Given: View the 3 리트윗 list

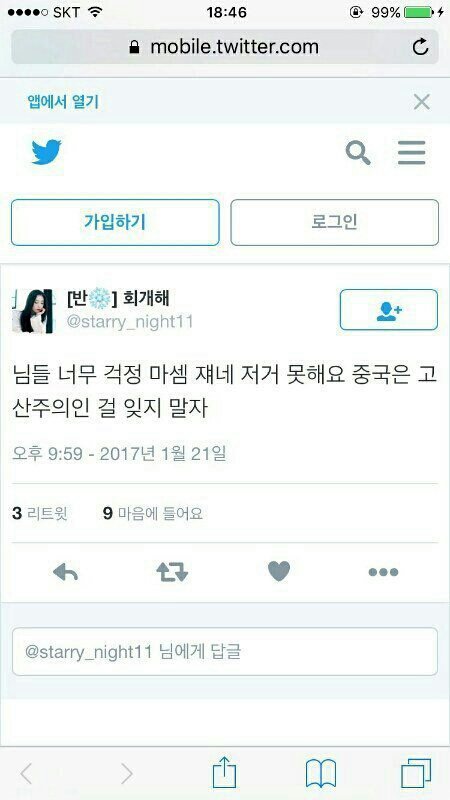Looking at the screenshot, I should [39, 513].
